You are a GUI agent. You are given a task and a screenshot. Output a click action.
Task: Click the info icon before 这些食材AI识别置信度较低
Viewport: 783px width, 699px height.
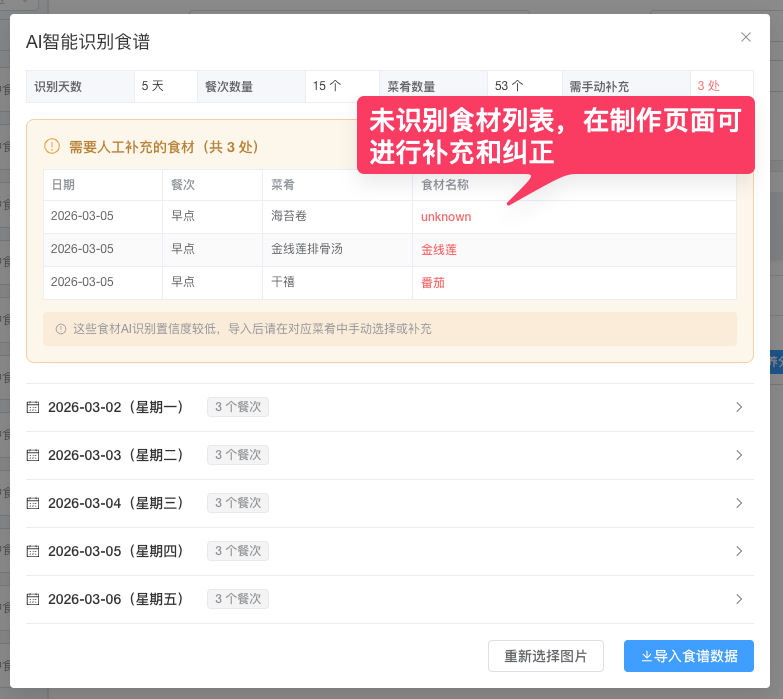[x=61, y=329]
